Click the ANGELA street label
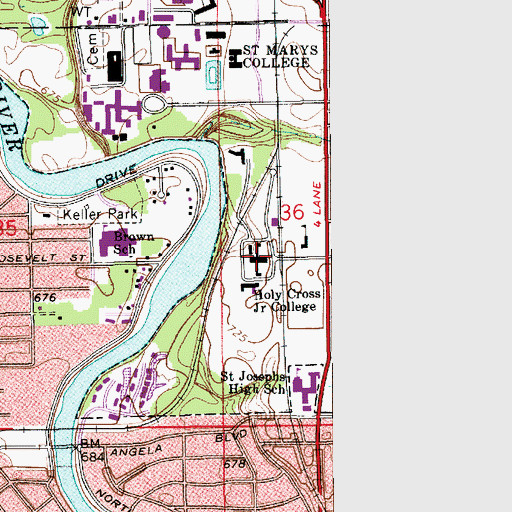The height and width of the screenshot is (512, 512). coord(136,451)
